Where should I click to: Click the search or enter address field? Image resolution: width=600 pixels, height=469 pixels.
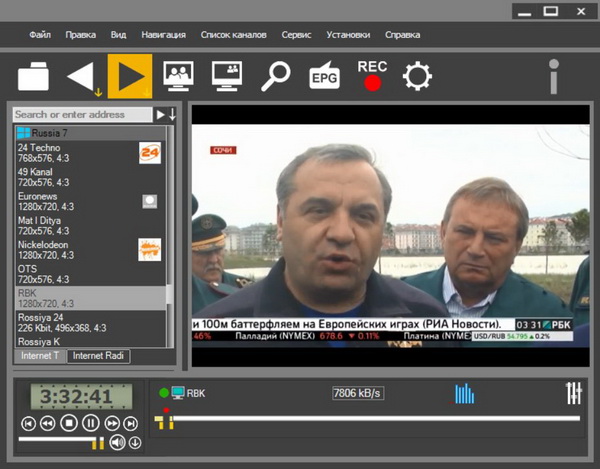click(82, 115)
